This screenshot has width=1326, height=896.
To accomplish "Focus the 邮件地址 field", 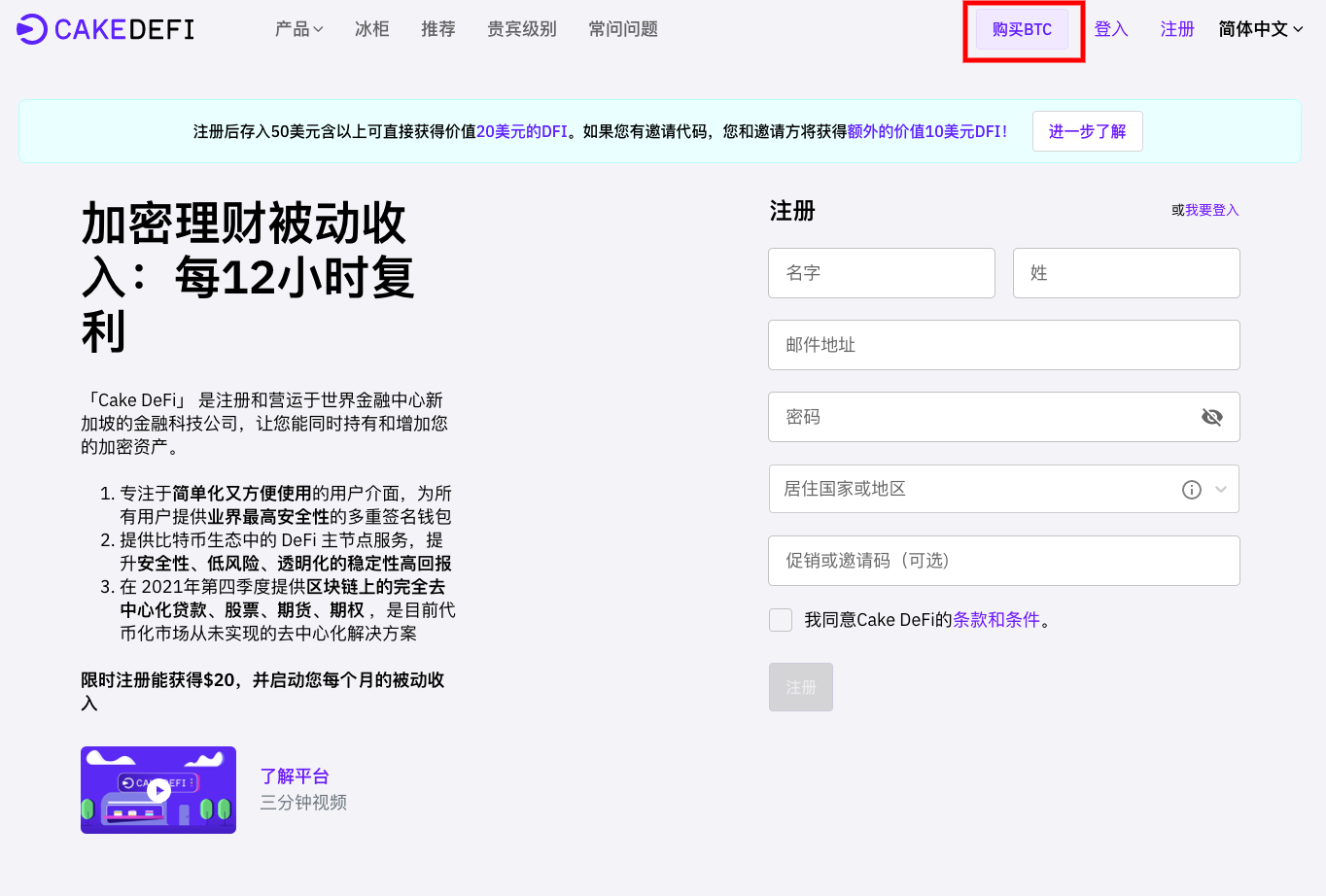I will pyautogui.click(x=1004, y=345).
